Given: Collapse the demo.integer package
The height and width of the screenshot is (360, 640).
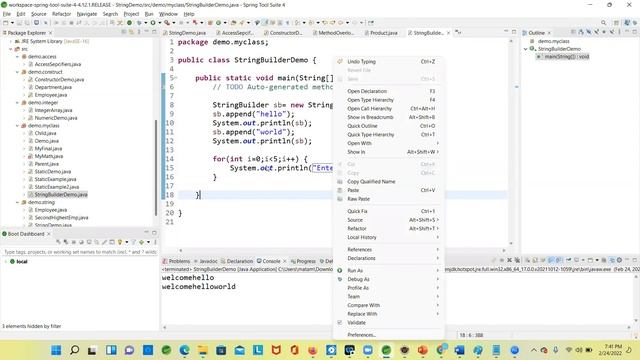Looking at the screenshot, I should (x=18, y=103).
